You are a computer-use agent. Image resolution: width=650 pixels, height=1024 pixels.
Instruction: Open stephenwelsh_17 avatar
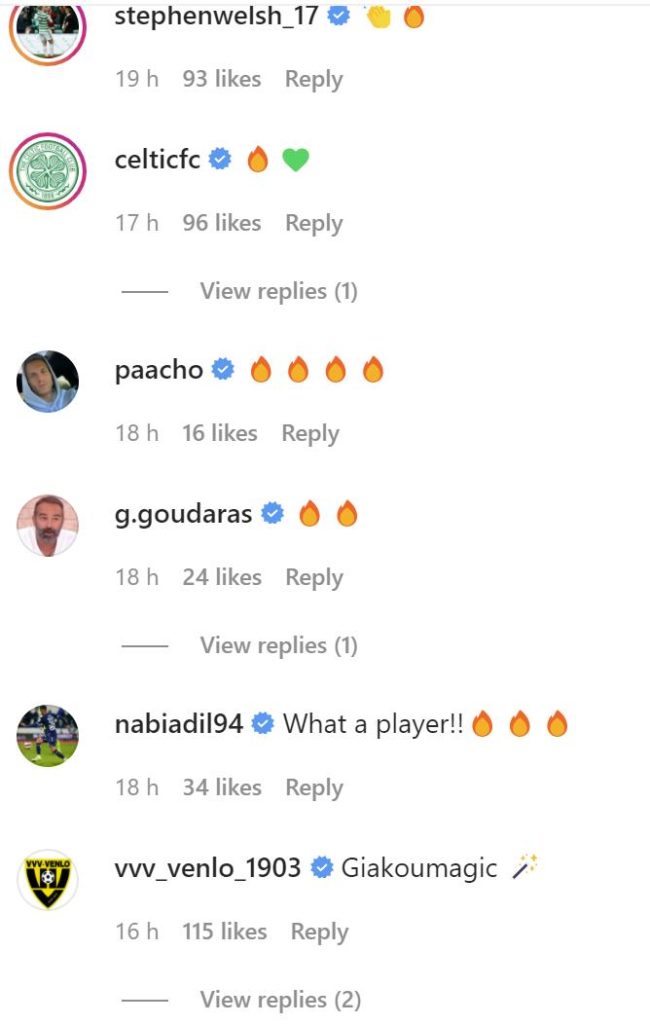[x=48, y=29]
